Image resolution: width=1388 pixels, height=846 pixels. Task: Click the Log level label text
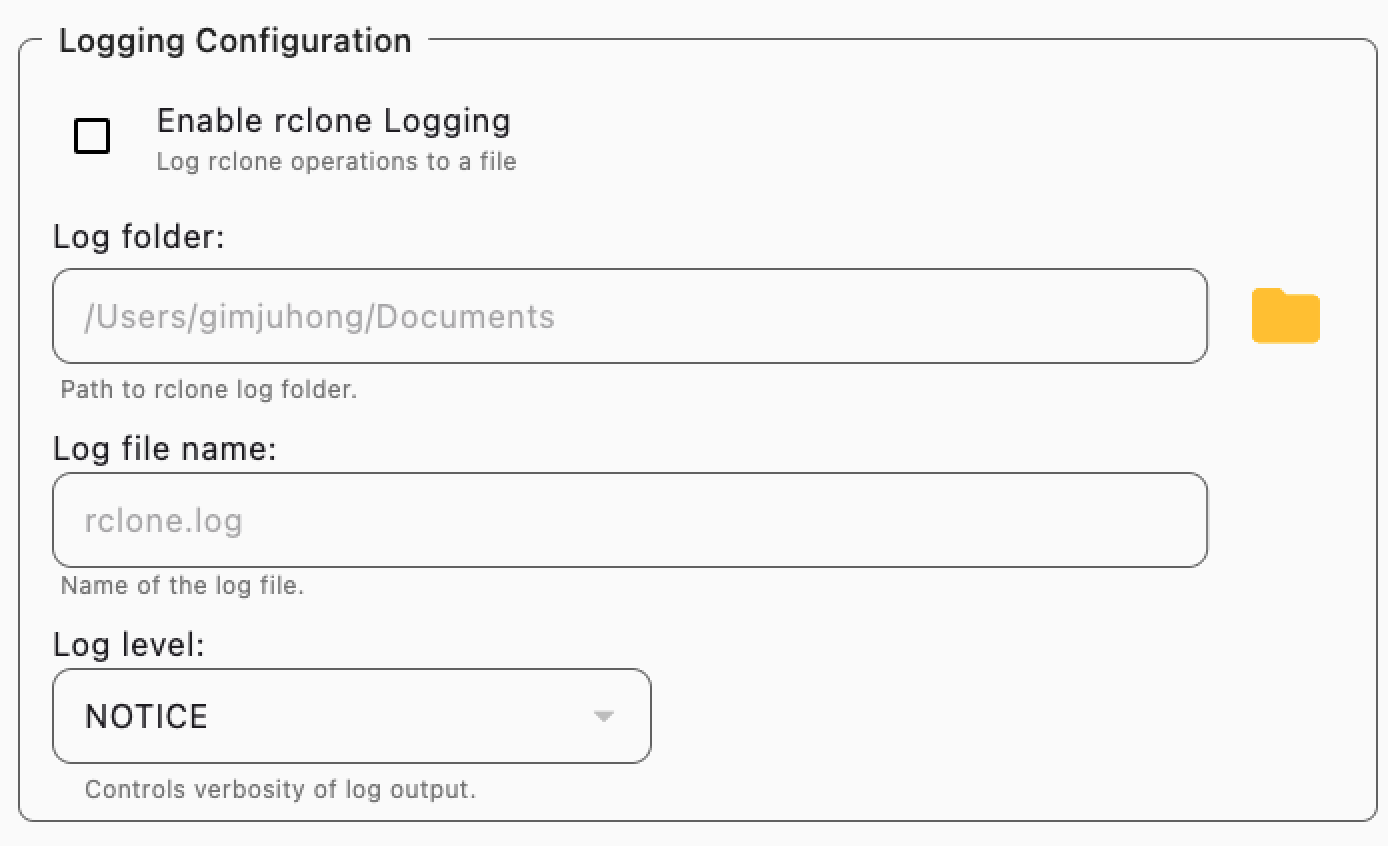pos(127,645)
